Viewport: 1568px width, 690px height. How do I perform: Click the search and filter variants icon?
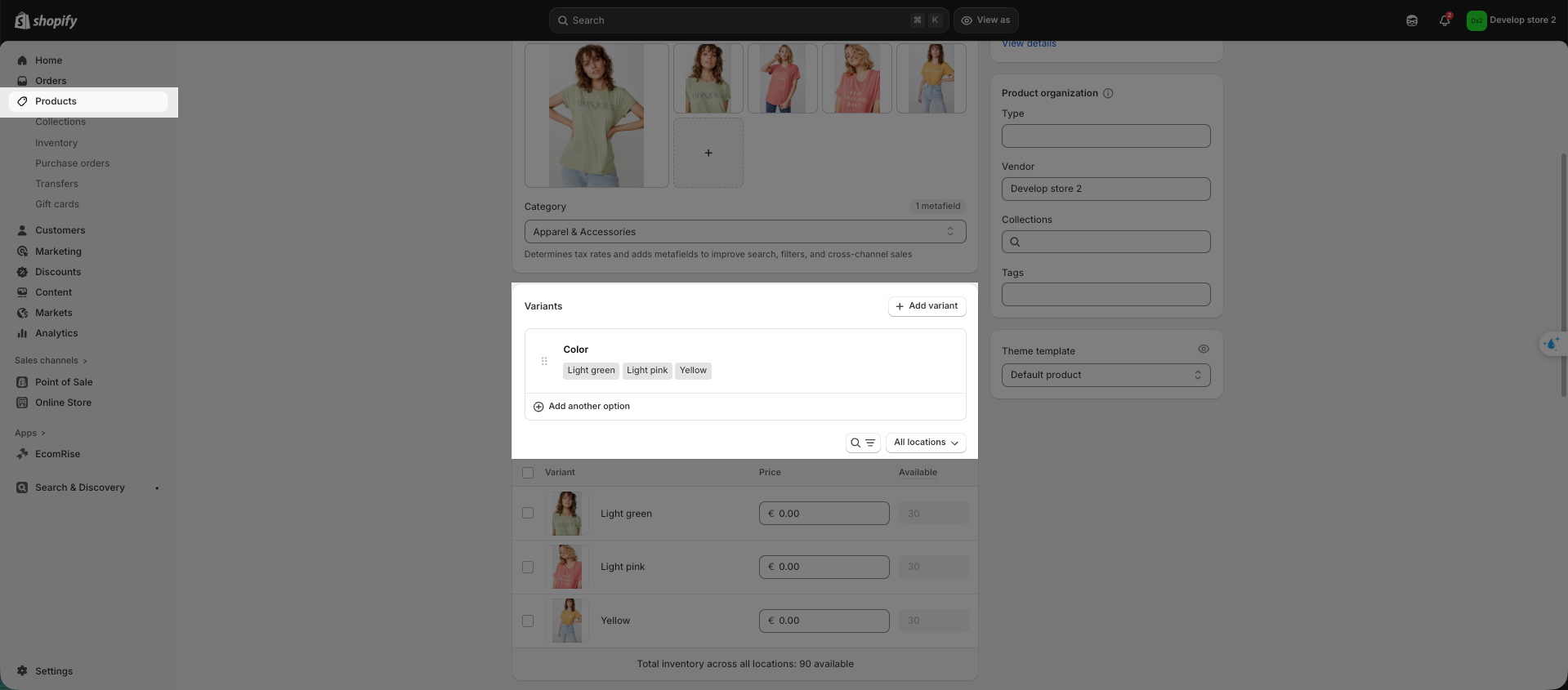862,443
